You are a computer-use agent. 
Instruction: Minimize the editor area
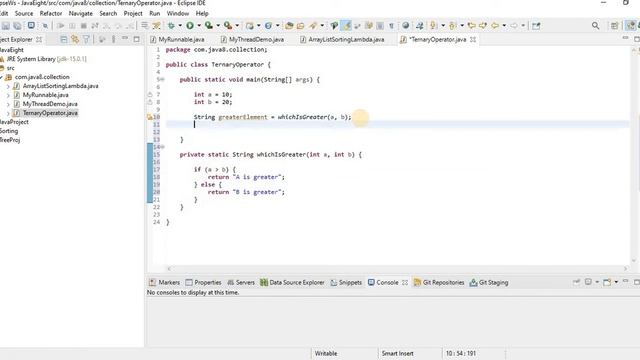pos(625,38)
